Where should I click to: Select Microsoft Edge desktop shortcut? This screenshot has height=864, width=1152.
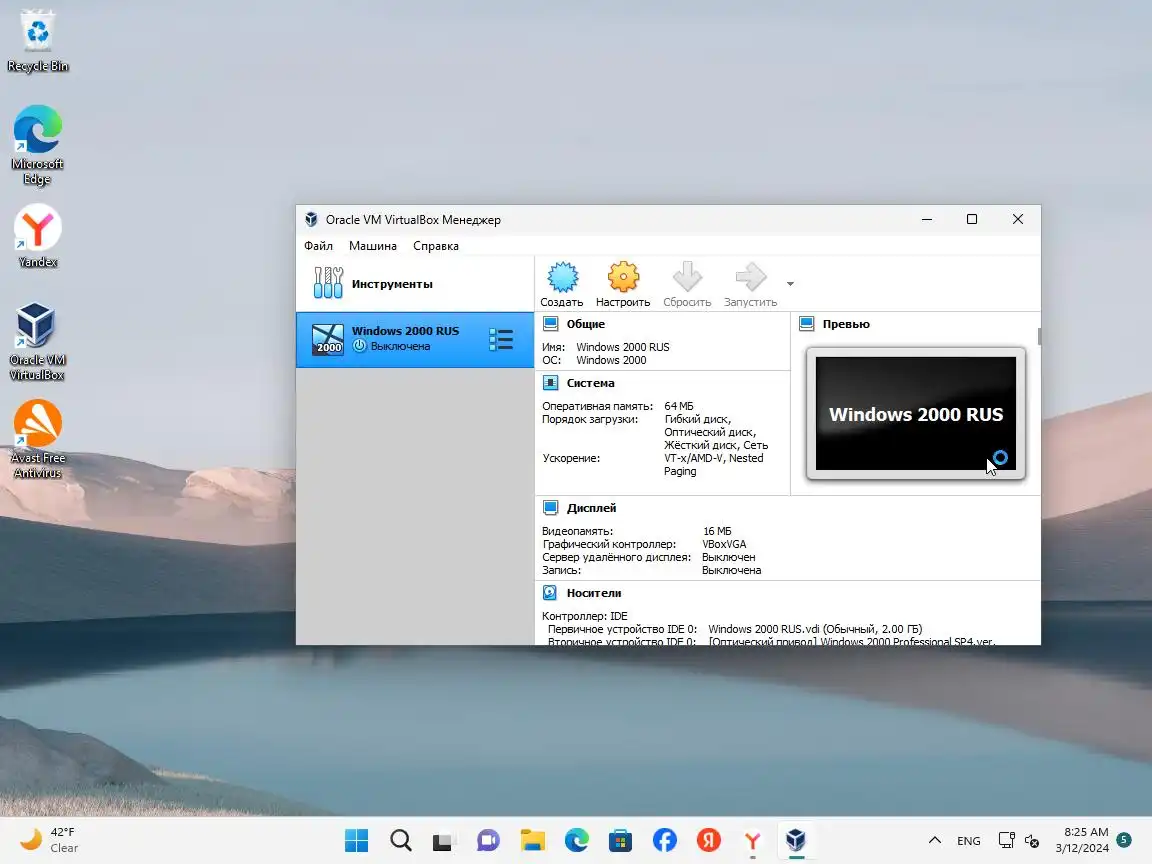37,145
